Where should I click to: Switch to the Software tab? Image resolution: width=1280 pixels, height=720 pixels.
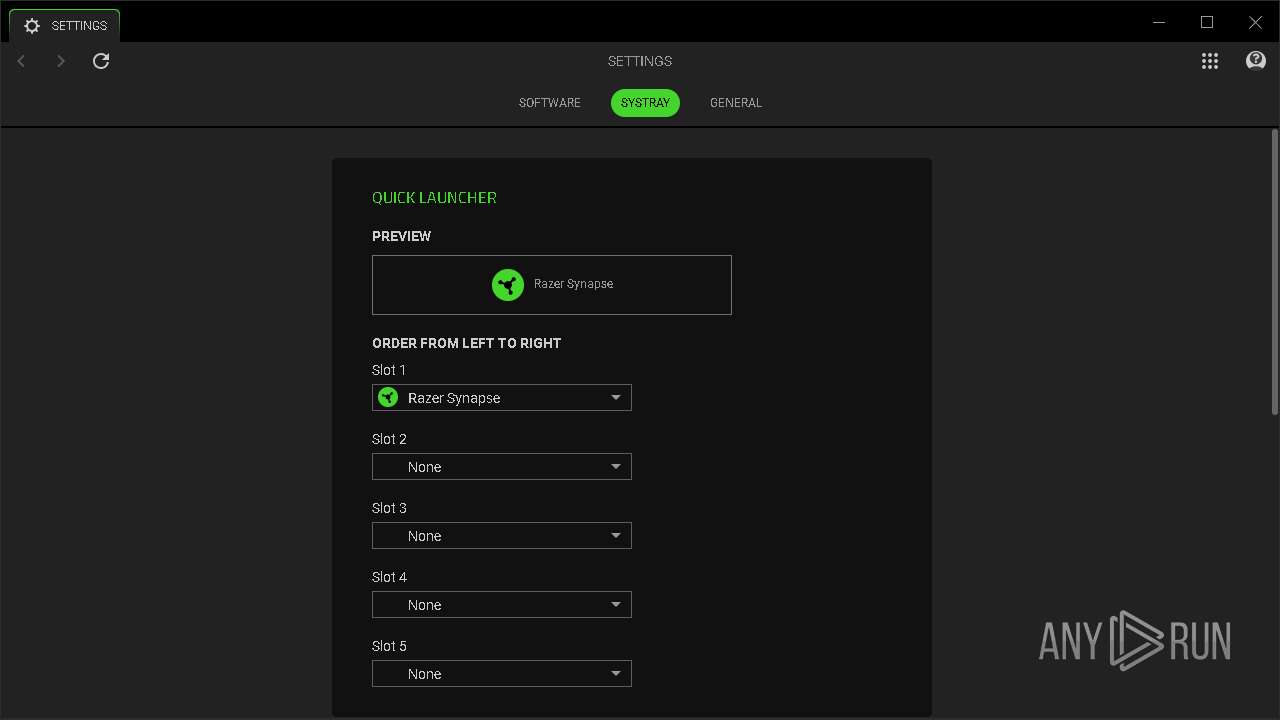(x=550, y=103)
